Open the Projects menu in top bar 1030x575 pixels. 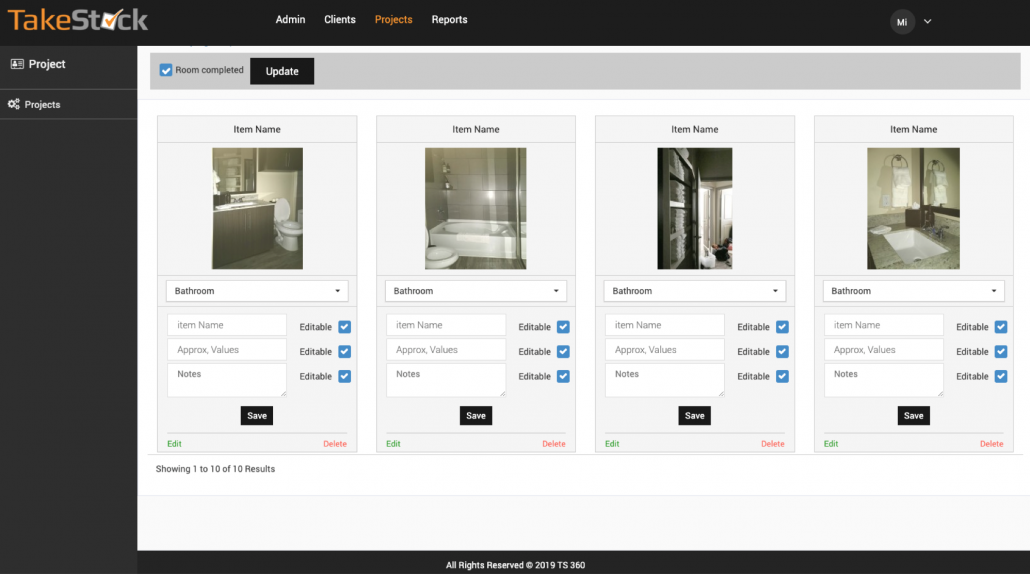[393, 20]
